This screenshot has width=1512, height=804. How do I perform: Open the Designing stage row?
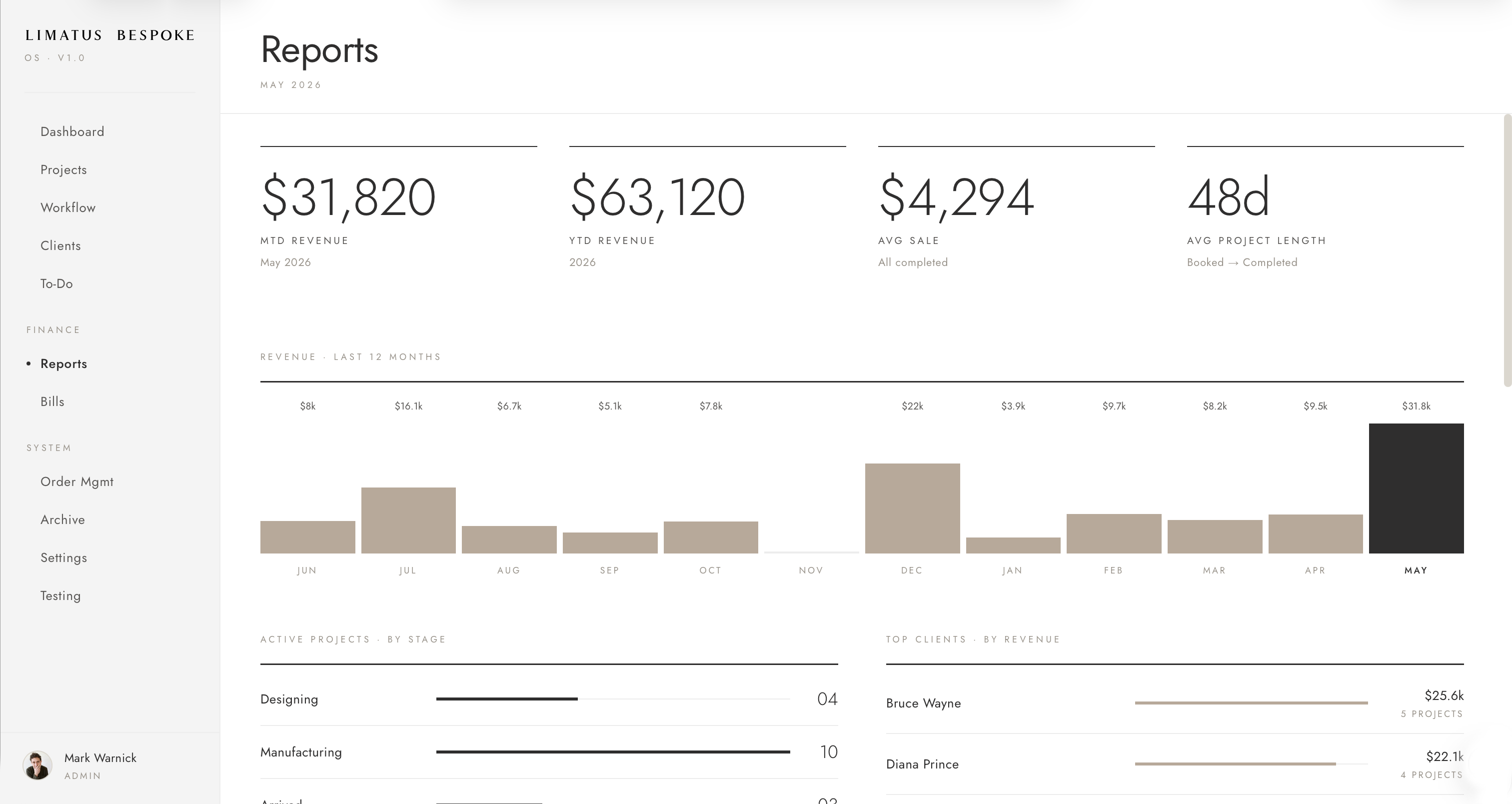pos(549,699)
